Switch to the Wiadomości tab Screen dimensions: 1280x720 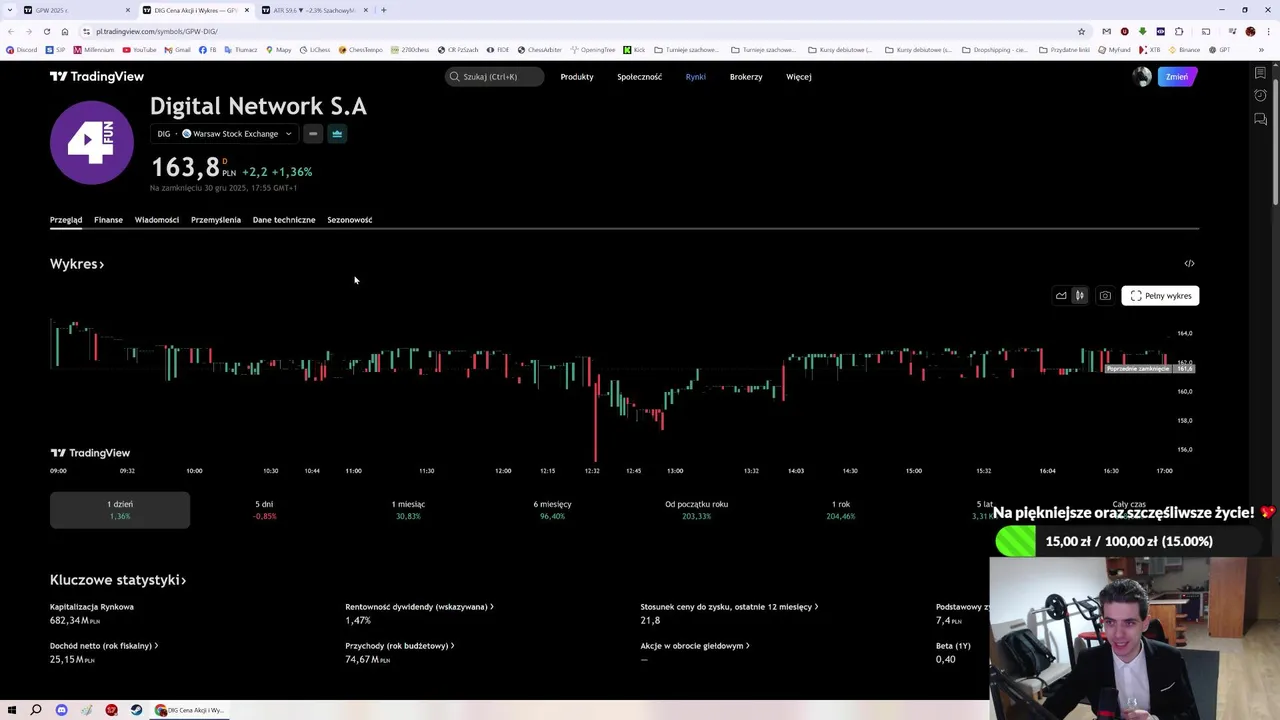pos(157,220)
